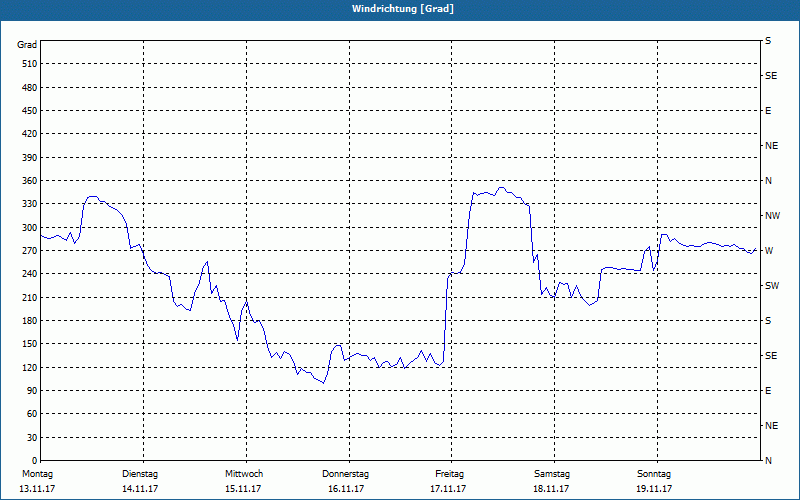The height and width of the screenshot is (500, 800).
Task: Click the Donnerstag day label
Action: point(345,474)
